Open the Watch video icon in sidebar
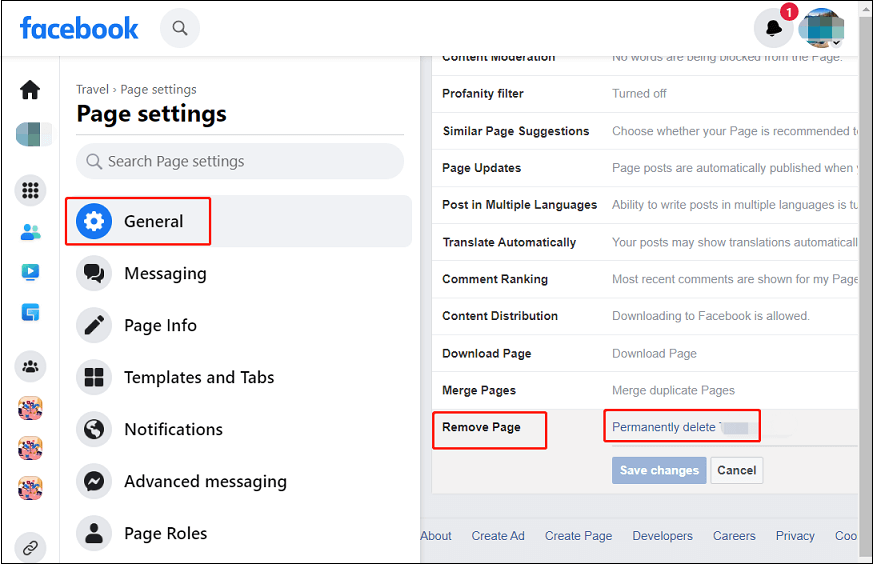The width and height of the screenshot is (873, 564). click(x=30, y=271)
